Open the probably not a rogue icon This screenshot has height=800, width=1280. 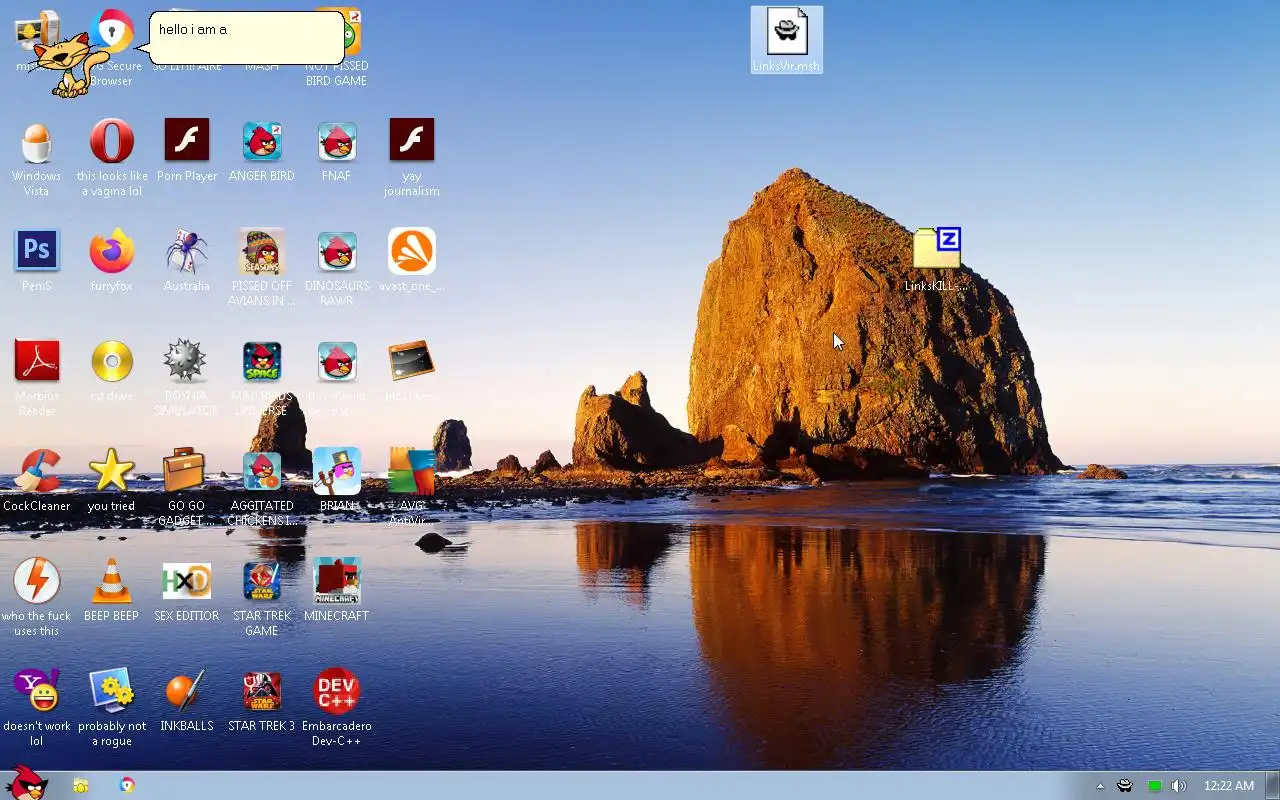pos(111,691)
